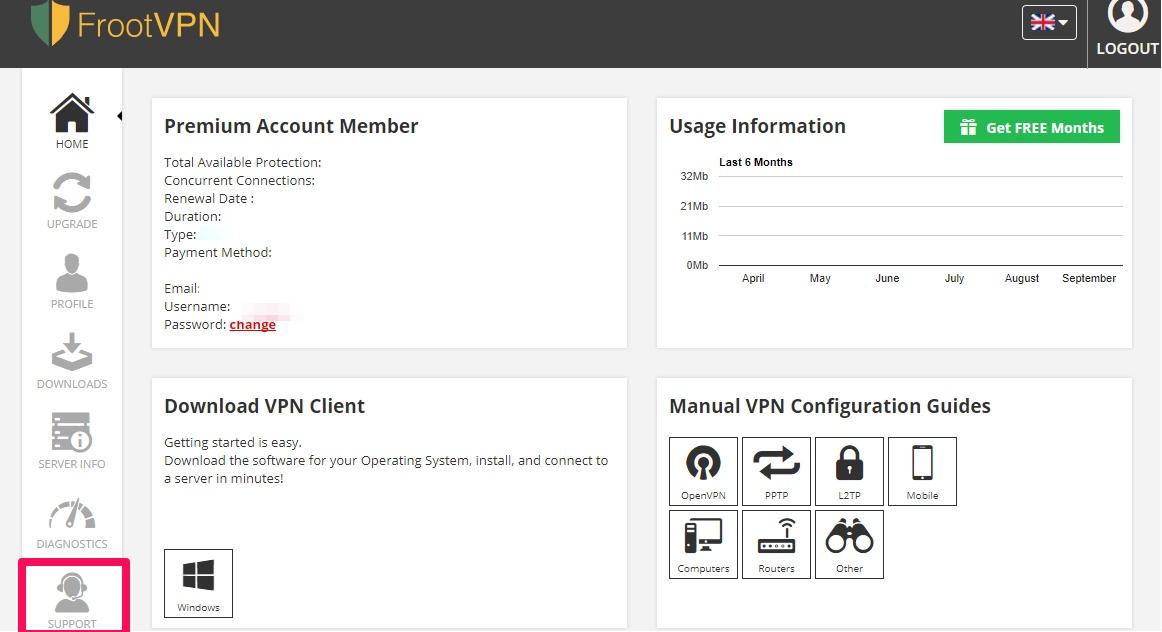
Task: Click the Duration label
Action: tap(193, 216)
